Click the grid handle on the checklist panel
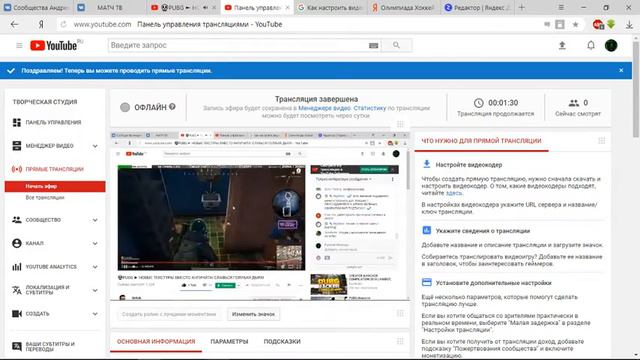Image resolution: width=640 pixels, height=360 pixels. (602, 141)
